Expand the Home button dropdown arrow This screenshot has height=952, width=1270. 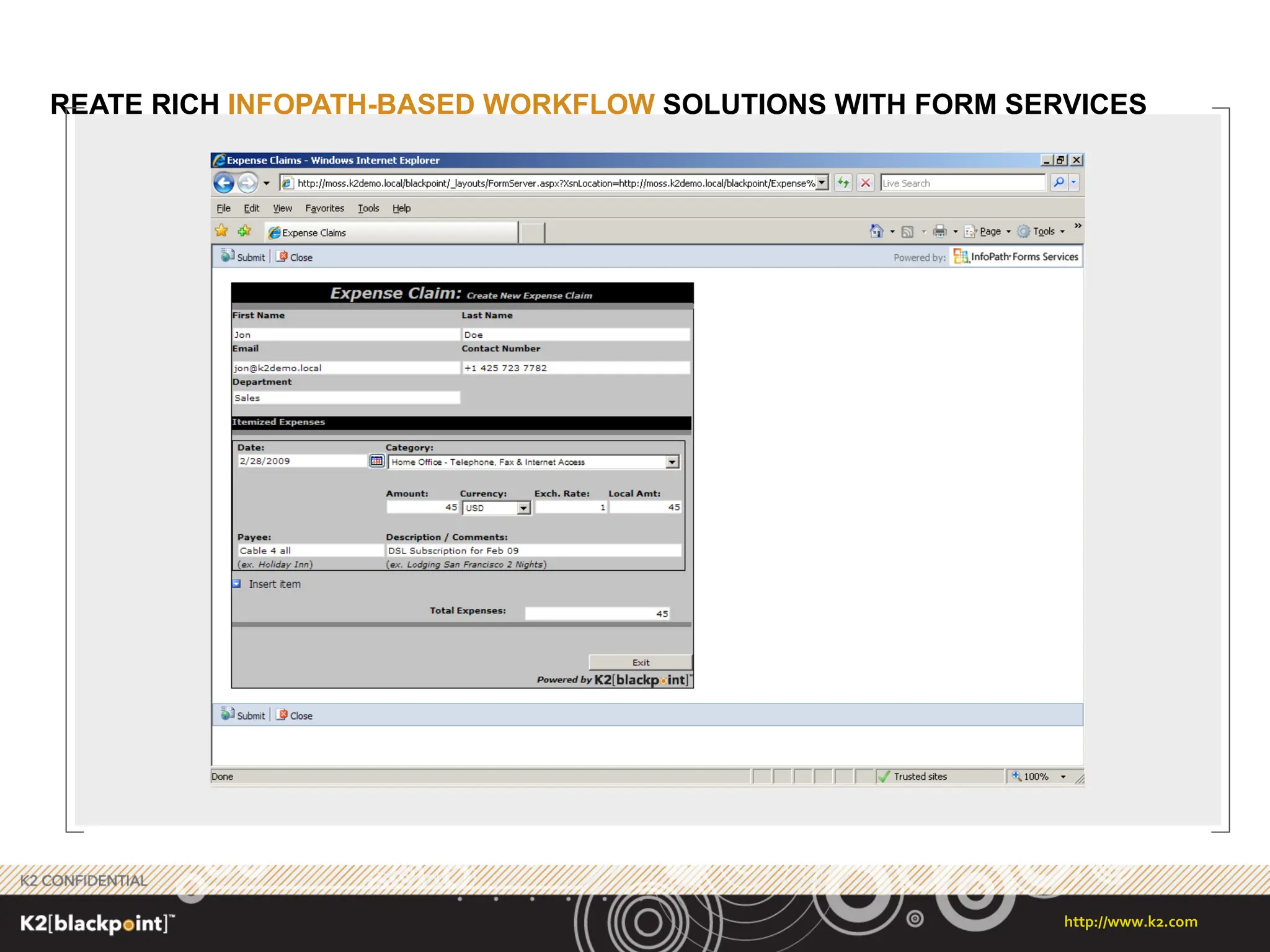tap(892, 232)
